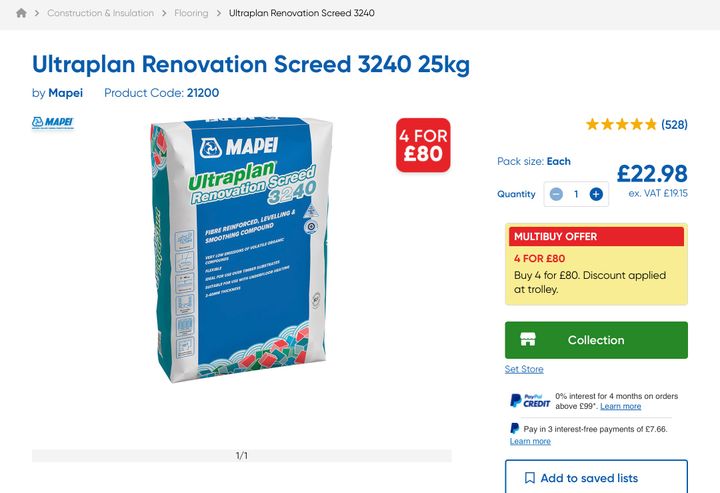Go to Flooring breadcrumb category

pos(191,14)
